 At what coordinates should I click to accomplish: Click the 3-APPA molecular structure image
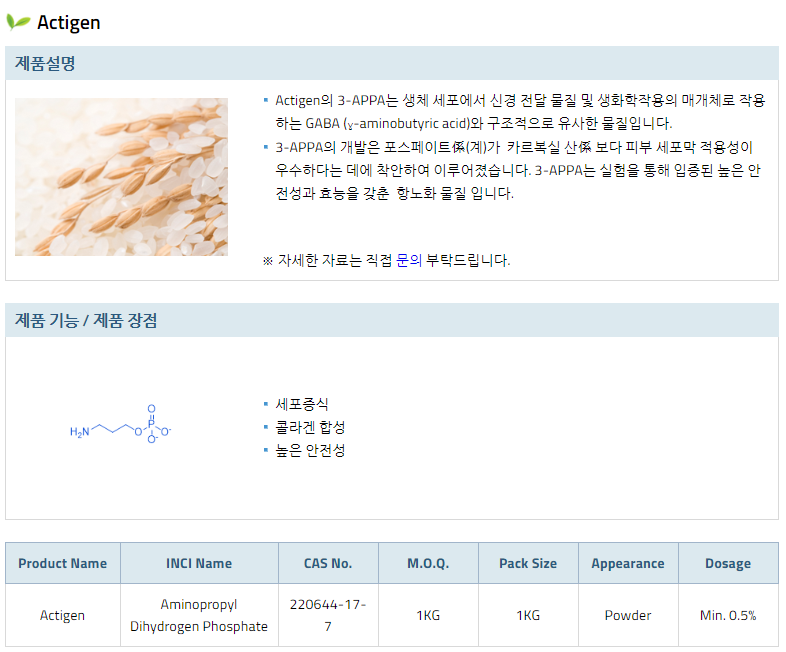coord(121,424)
